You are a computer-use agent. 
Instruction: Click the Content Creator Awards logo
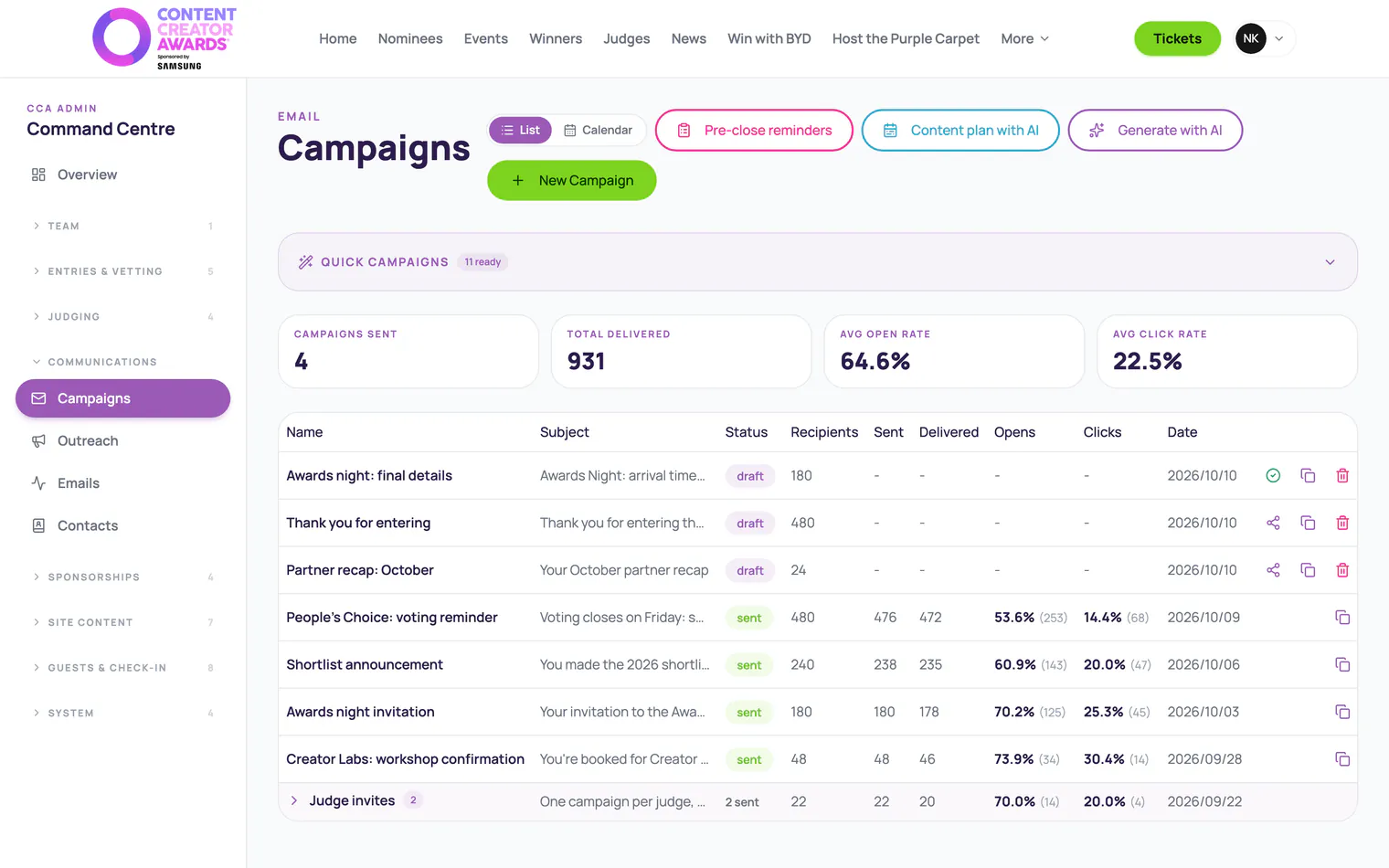click(x=164, y=38)
